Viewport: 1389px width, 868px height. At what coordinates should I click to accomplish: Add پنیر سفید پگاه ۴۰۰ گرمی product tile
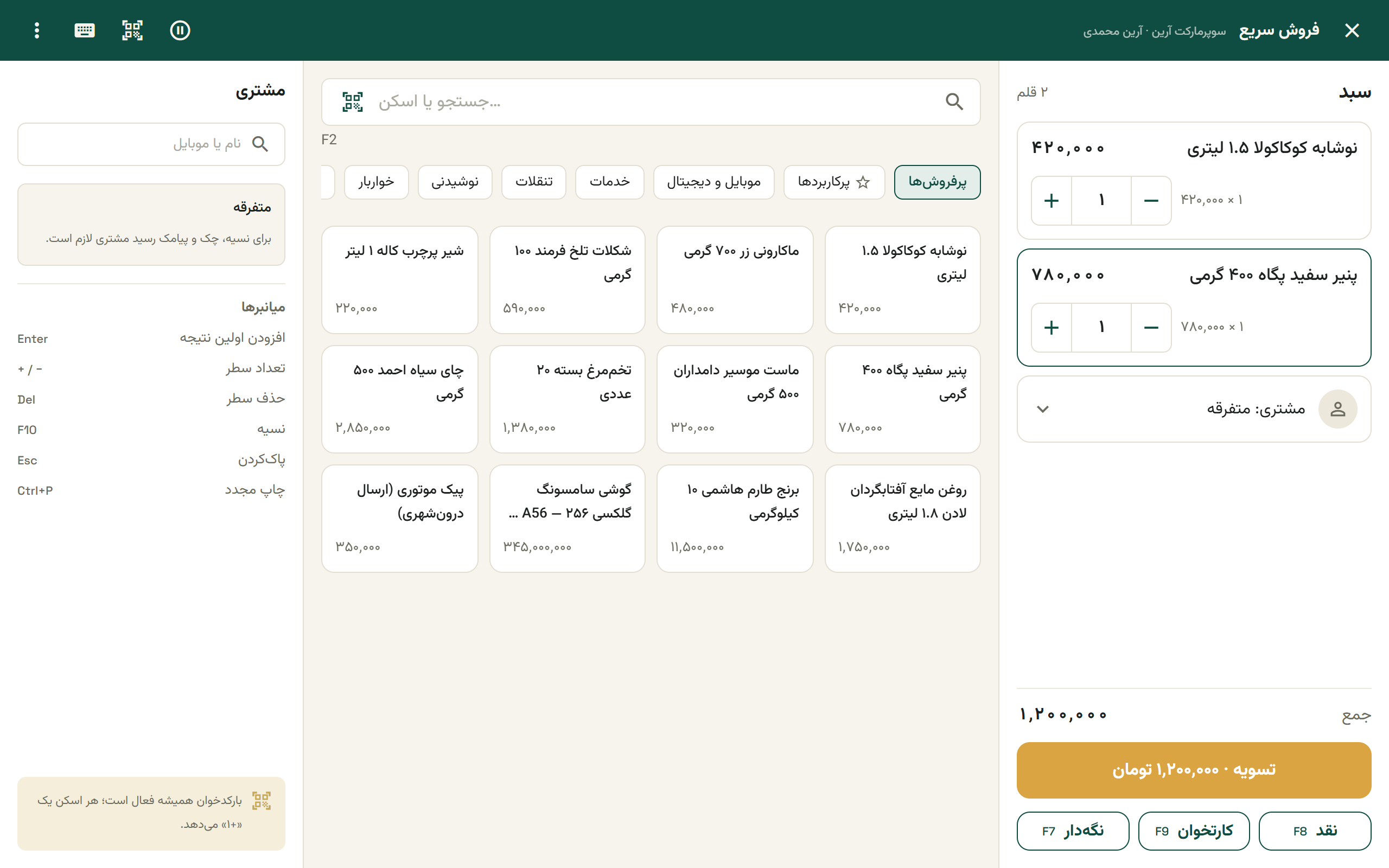click(902, 399)
